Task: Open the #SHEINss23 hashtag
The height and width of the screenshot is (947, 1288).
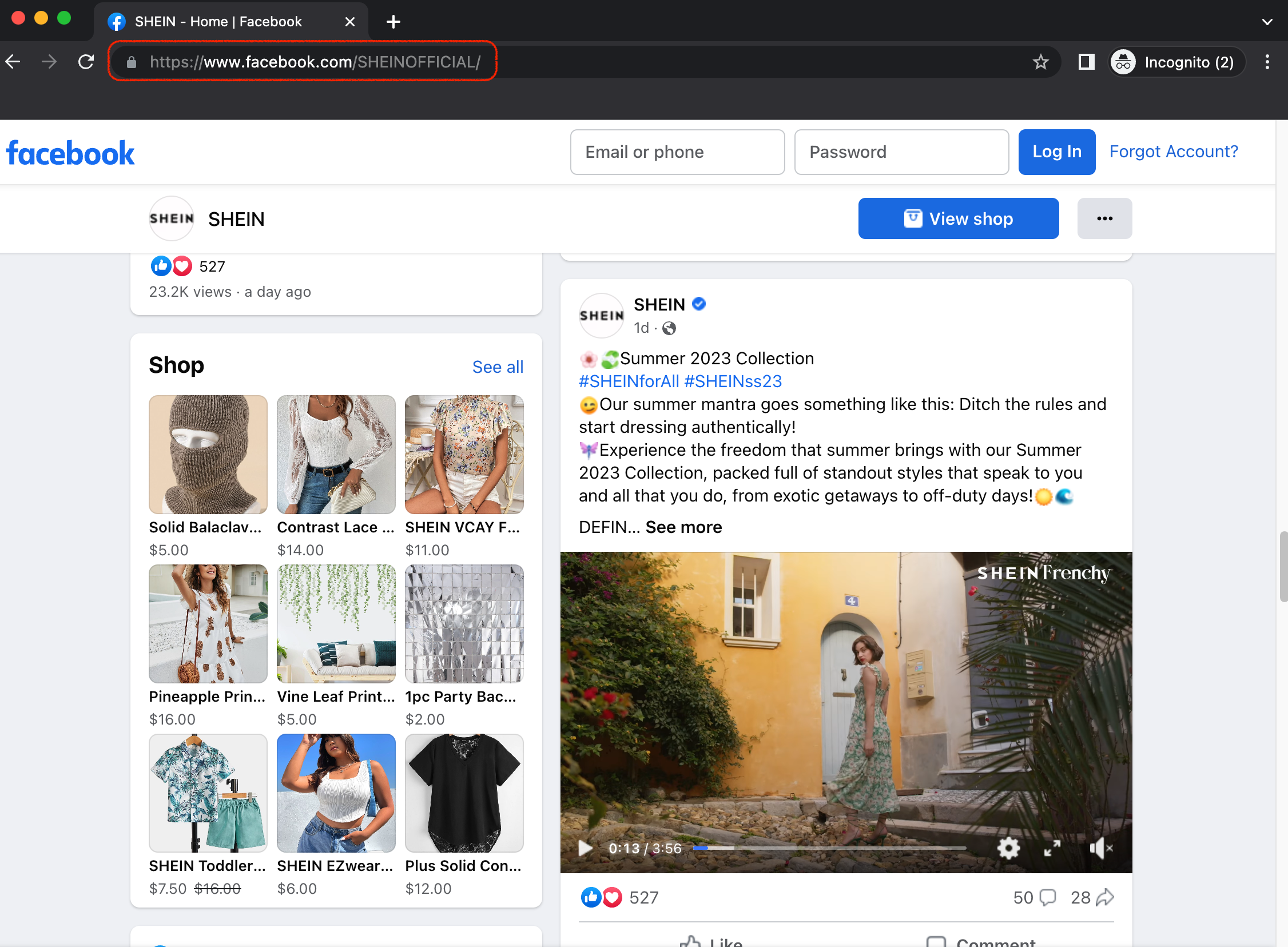Action: [x=733, y=381]
